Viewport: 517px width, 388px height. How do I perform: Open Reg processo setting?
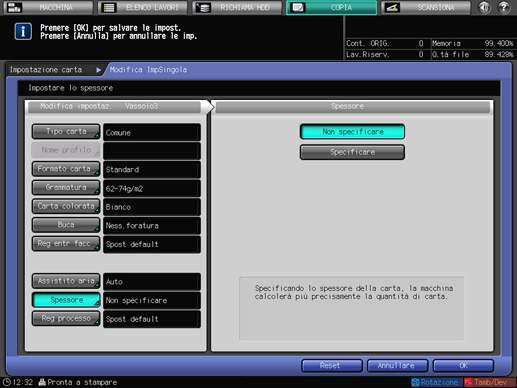tap(66, 319)
